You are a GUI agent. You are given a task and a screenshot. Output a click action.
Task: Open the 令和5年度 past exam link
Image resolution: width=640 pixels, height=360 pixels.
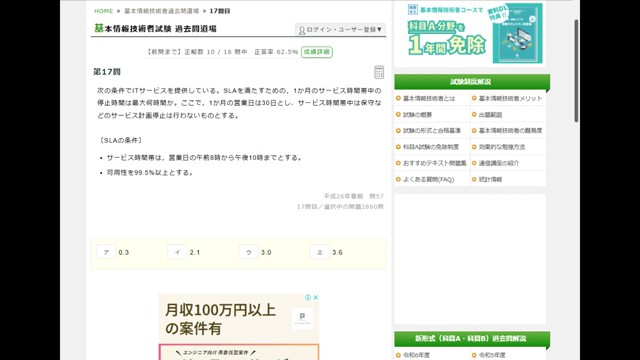tap(491, 355)
